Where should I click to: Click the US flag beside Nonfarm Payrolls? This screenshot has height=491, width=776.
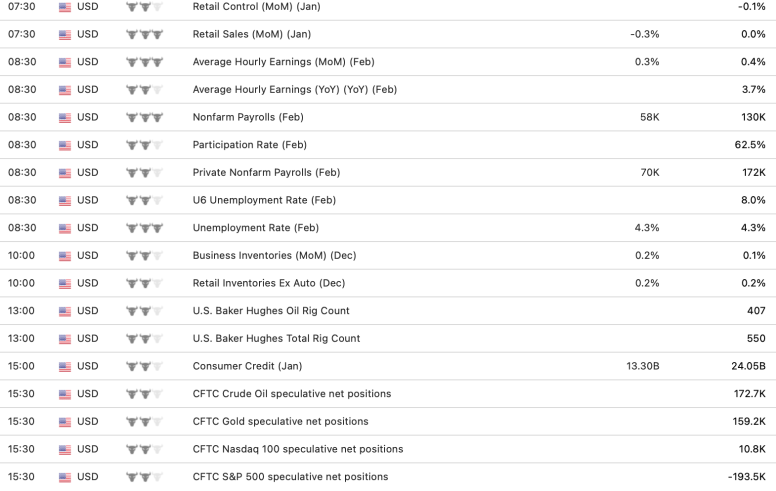65,117
